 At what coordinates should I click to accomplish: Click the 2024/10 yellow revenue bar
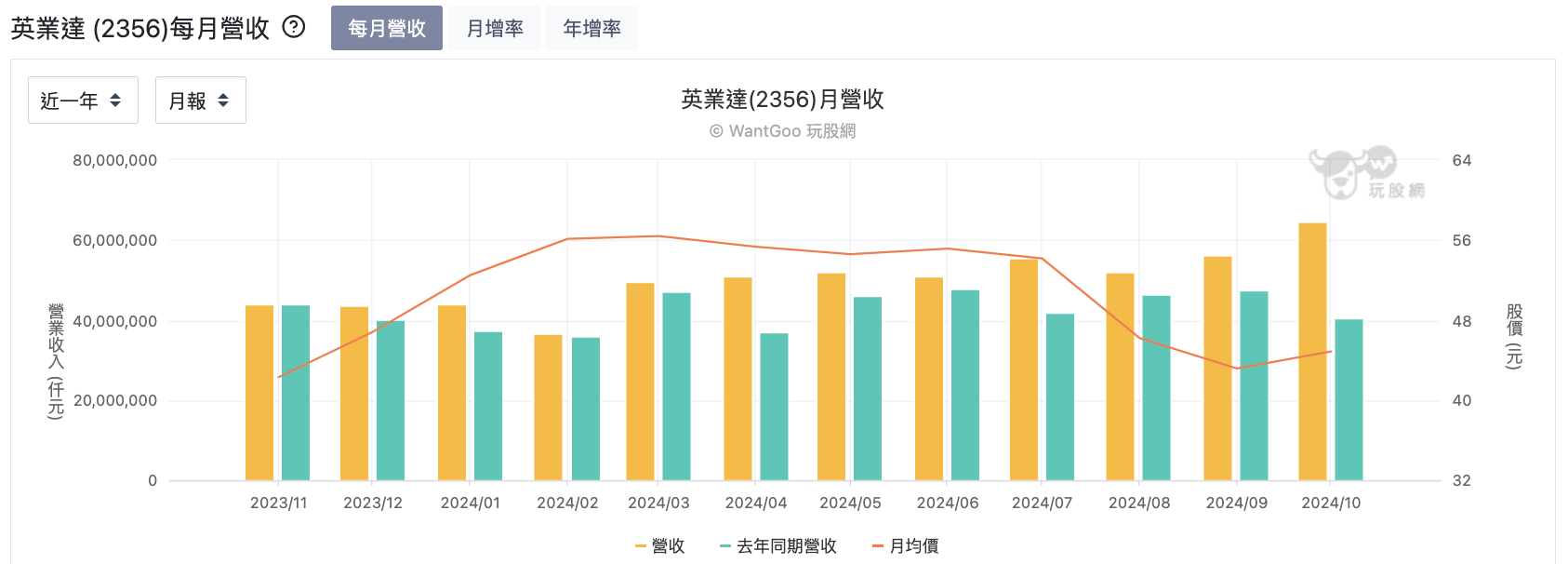pos(1312,352)
